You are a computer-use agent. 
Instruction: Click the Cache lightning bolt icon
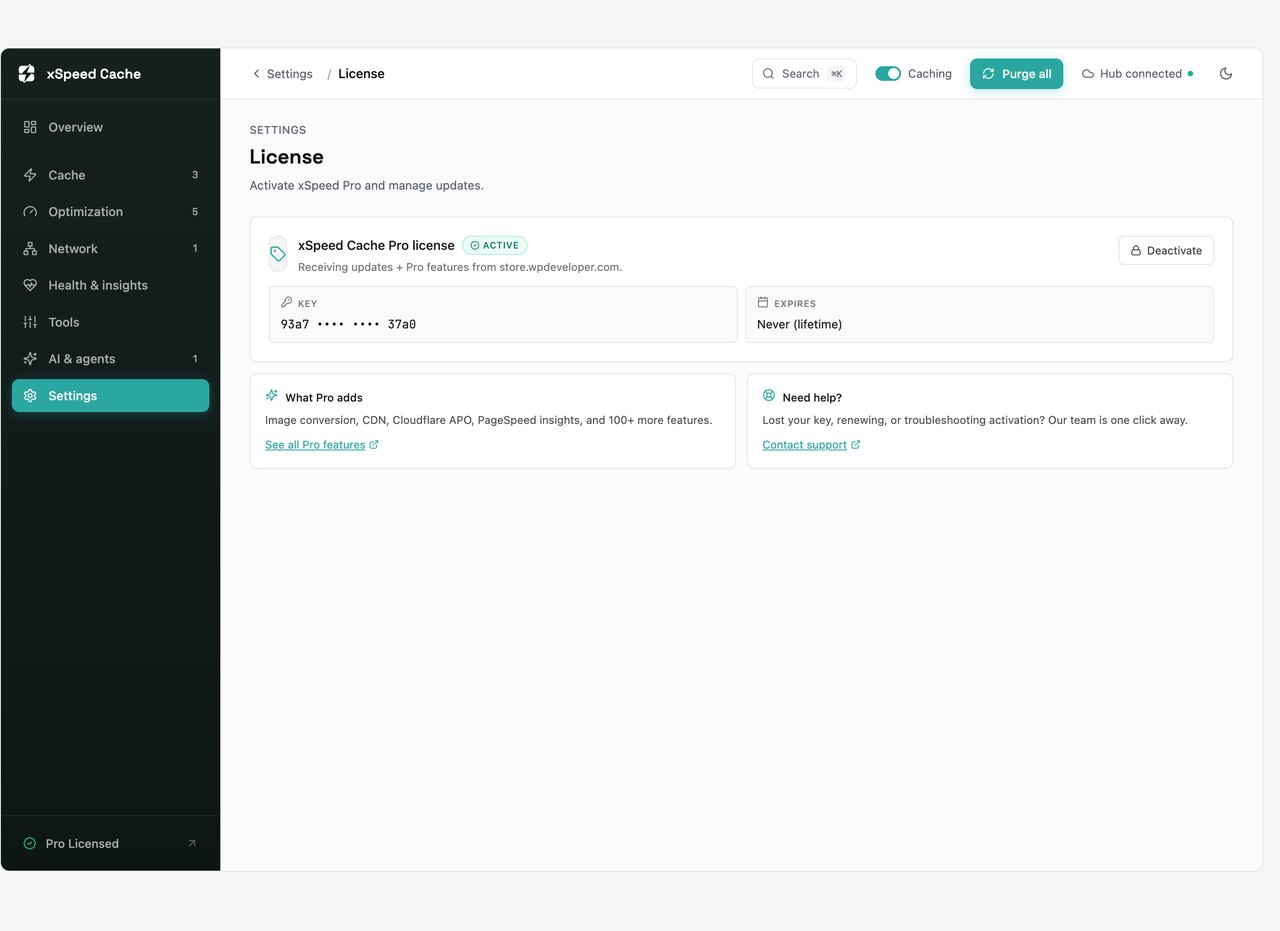point(30,175)
